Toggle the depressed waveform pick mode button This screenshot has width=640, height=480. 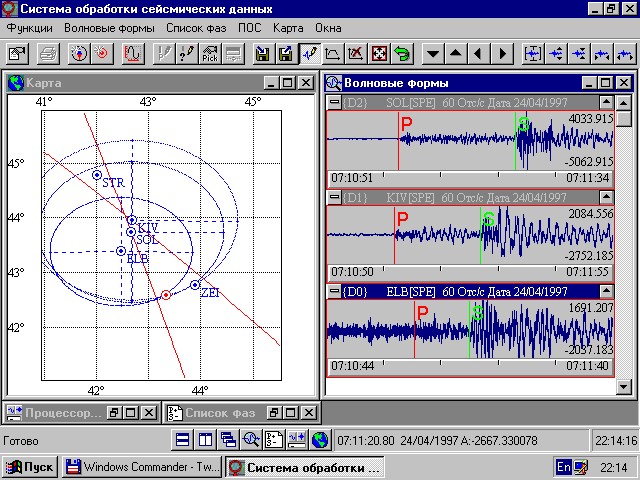click(309, 53)
